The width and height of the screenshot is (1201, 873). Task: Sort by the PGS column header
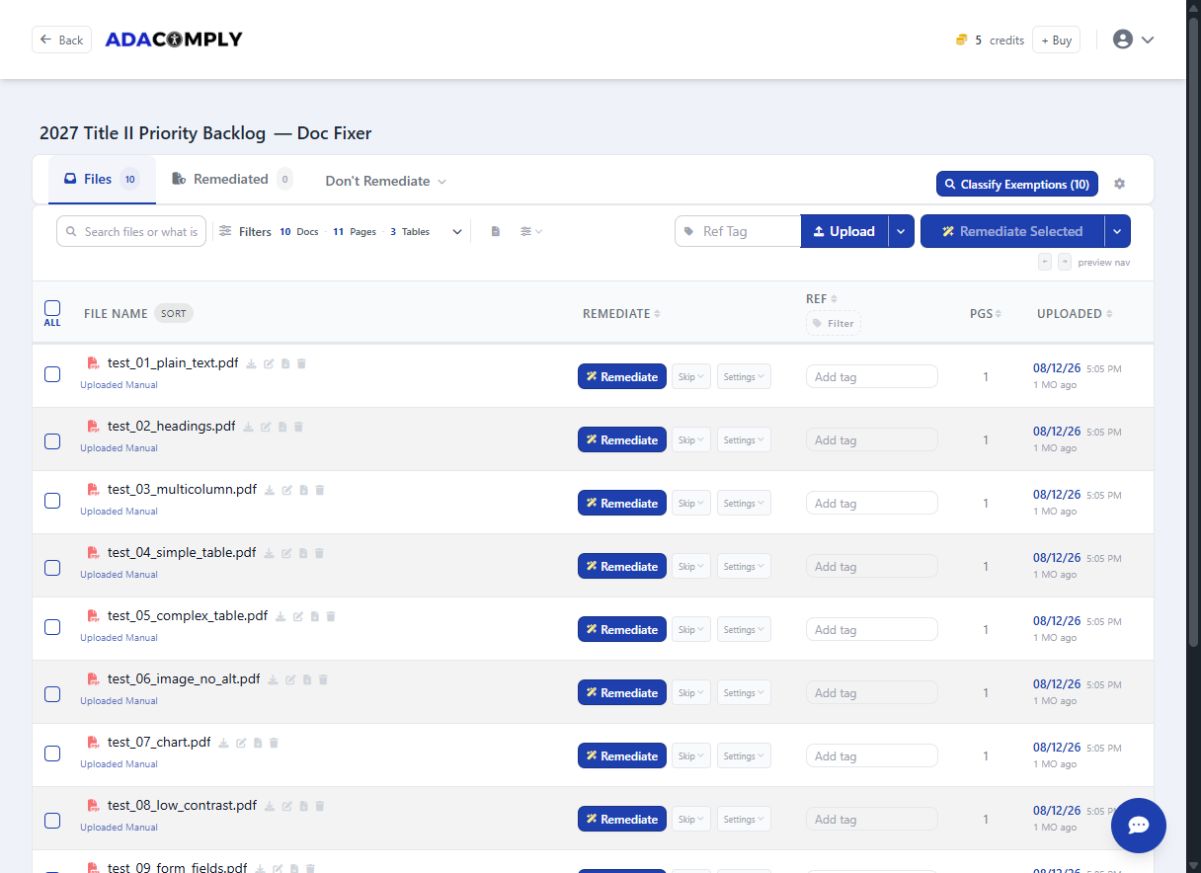point(985,314)
